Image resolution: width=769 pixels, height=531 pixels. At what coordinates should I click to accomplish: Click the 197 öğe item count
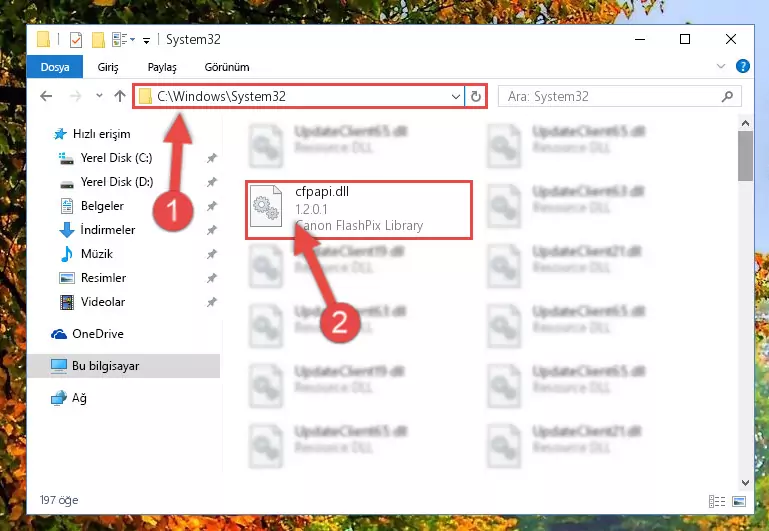[59, 500]
